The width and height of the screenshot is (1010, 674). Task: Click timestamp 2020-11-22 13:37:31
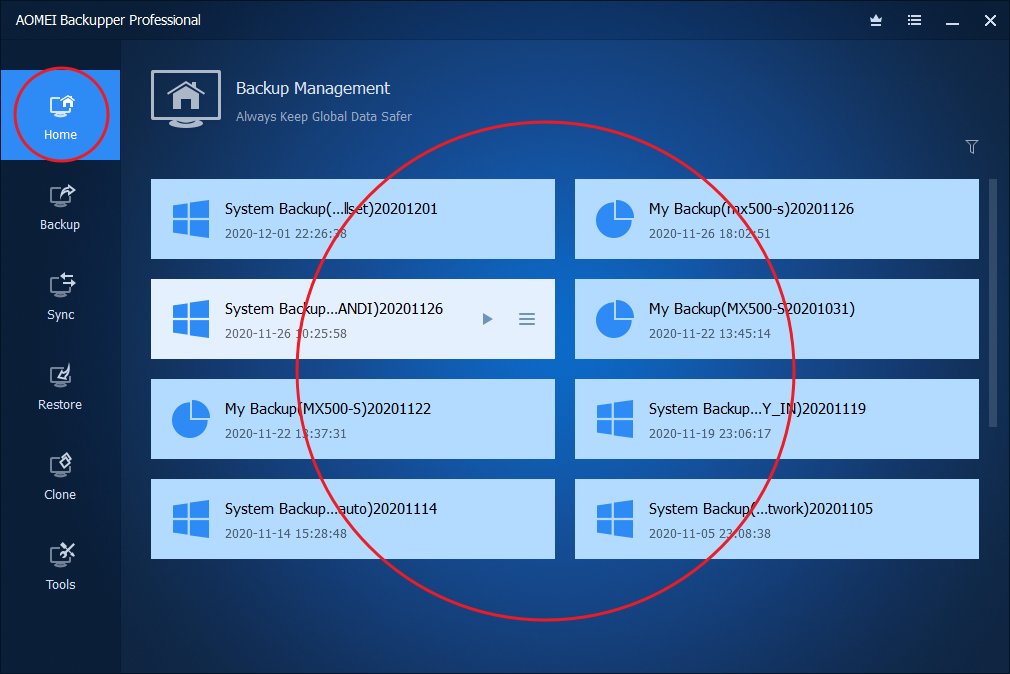[285, 434]
